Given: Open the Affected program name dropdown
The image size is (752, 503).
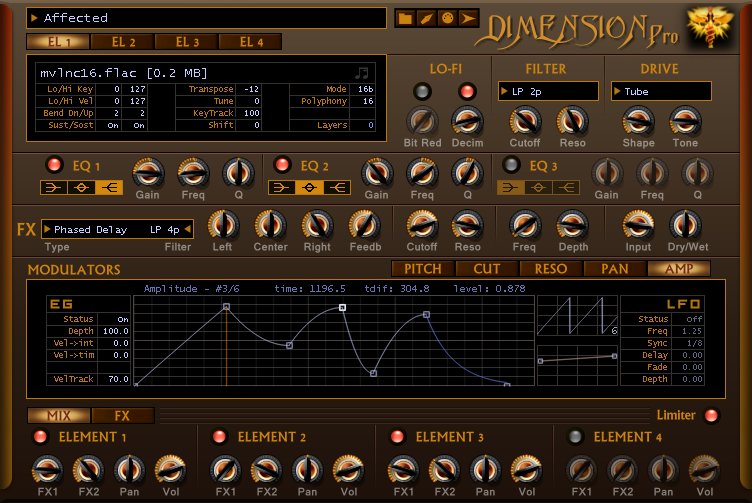Looking at the screenshot, I should click(206, 18).
